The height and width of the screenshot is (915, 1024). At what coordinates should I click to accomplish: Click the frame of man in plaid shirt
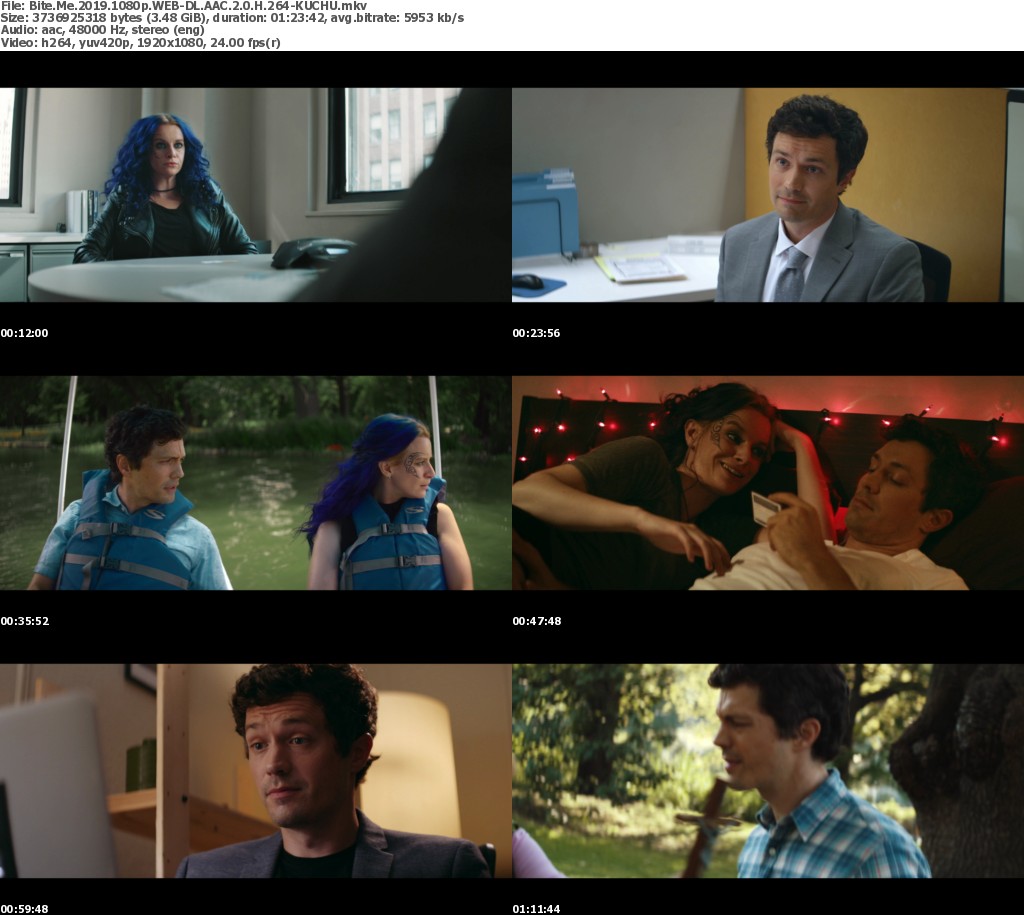(767, 771)
